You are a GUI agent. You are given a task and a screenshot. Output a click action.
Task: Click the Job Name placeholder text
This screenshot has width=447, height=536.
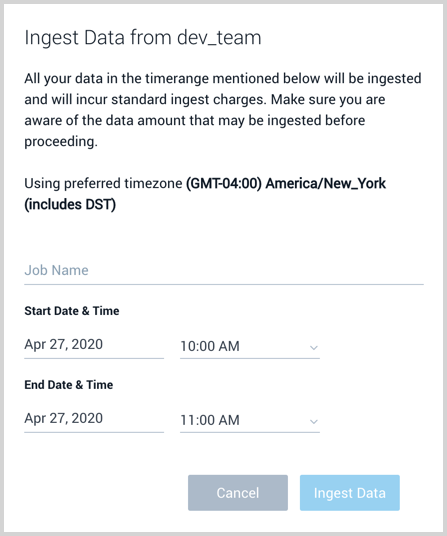point(56,270)
